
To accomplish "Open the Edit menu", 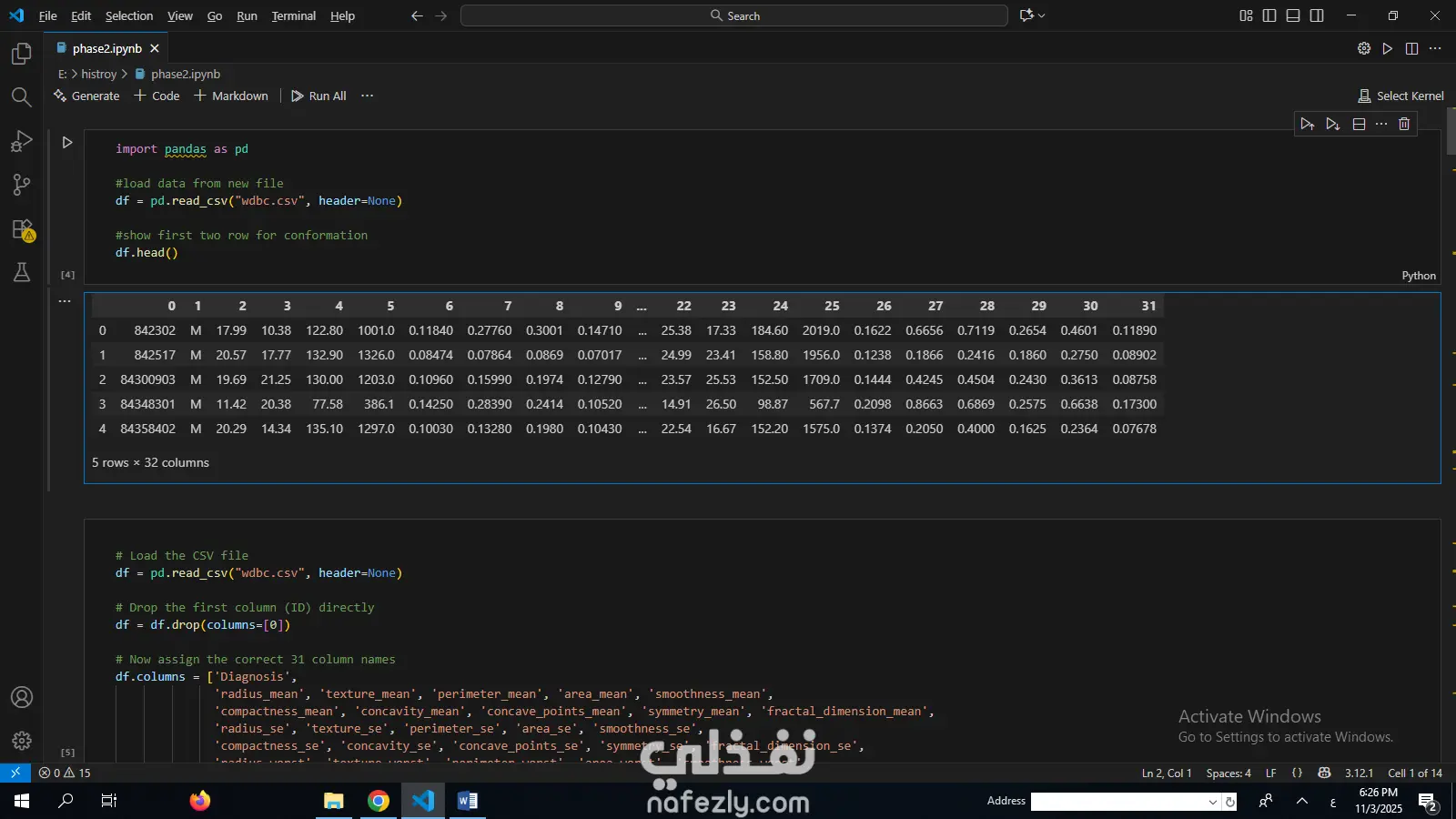I will click(81, 15).
